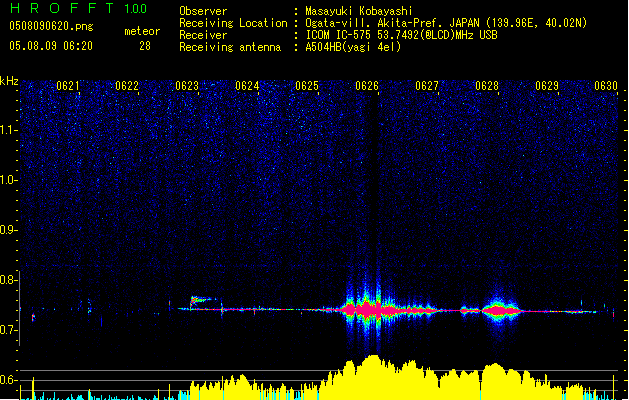This screenshot has height=400, width=629.
Task: Click the 0624 time marker
Action: (x=247, y=86)
